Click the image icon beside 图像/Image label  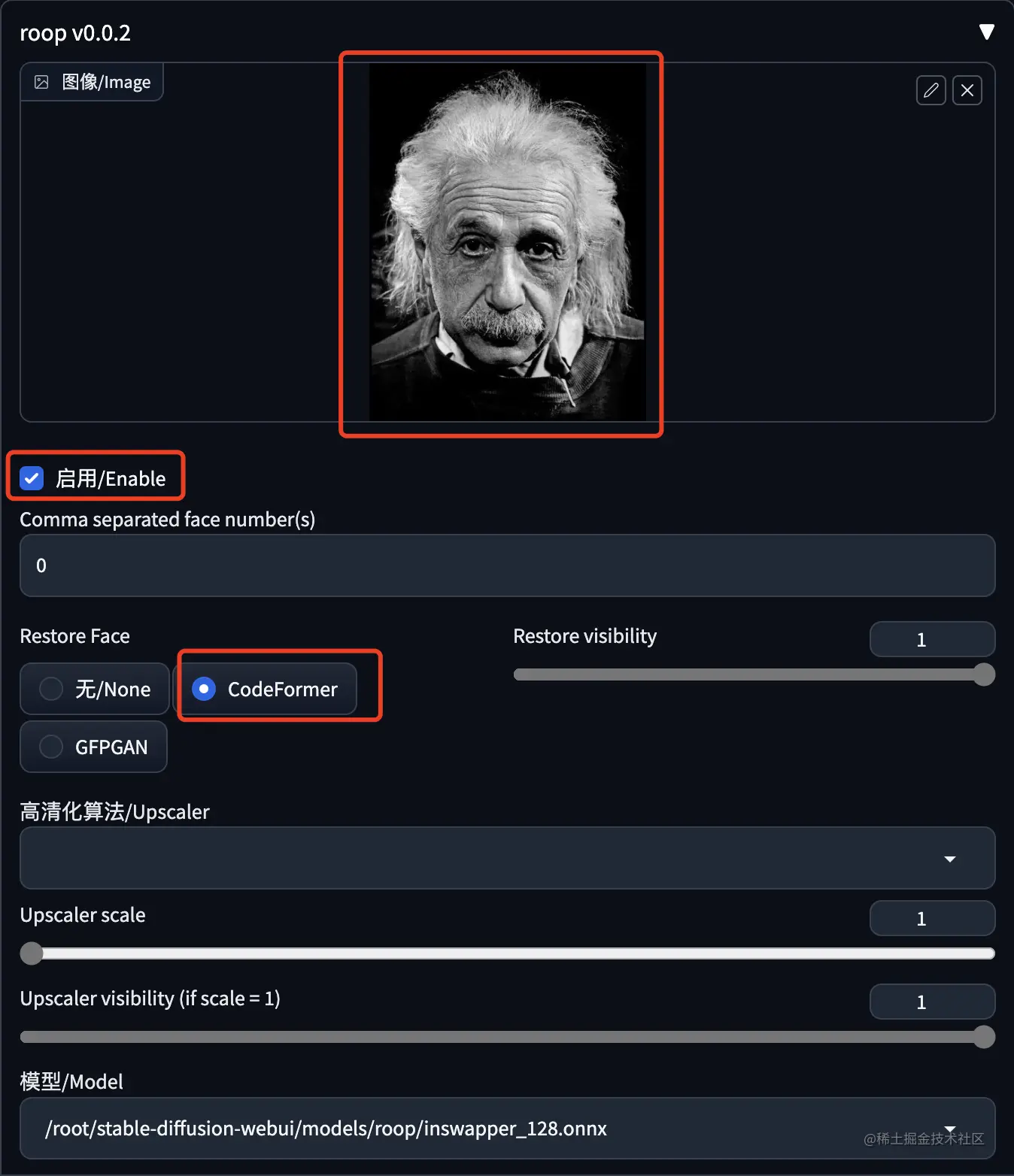pos(41,82)
